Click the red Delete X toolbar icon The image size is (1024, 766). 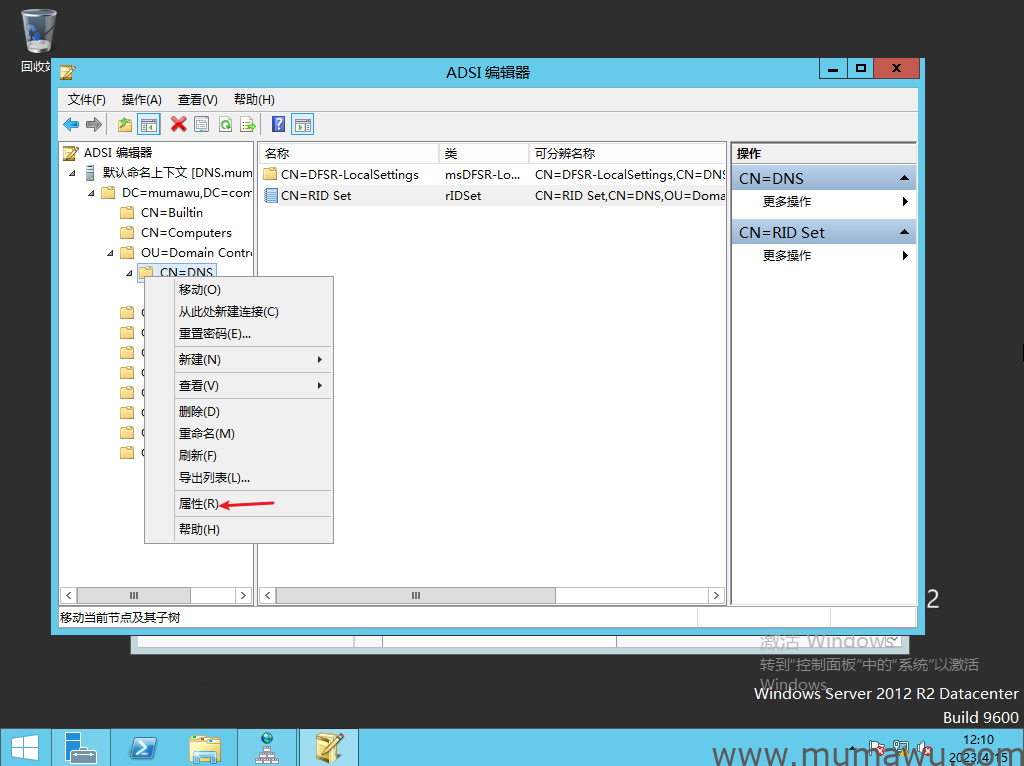(x=179, y=124)
